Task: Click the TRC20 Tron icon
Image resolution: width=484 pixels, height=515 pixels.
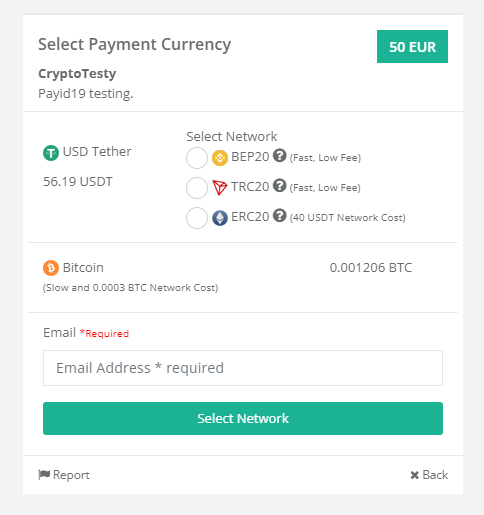Action: point(220,188)
